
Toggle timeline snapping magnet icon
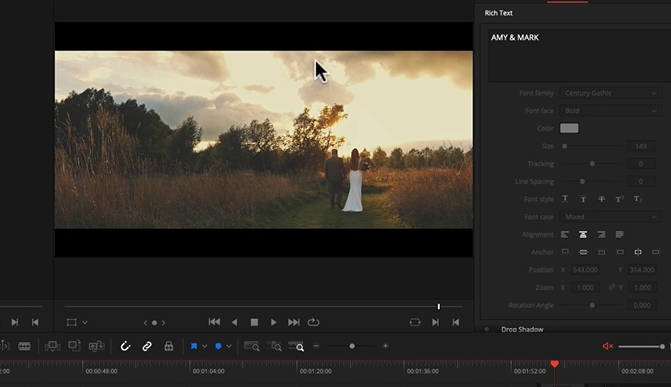pos(125,346)
